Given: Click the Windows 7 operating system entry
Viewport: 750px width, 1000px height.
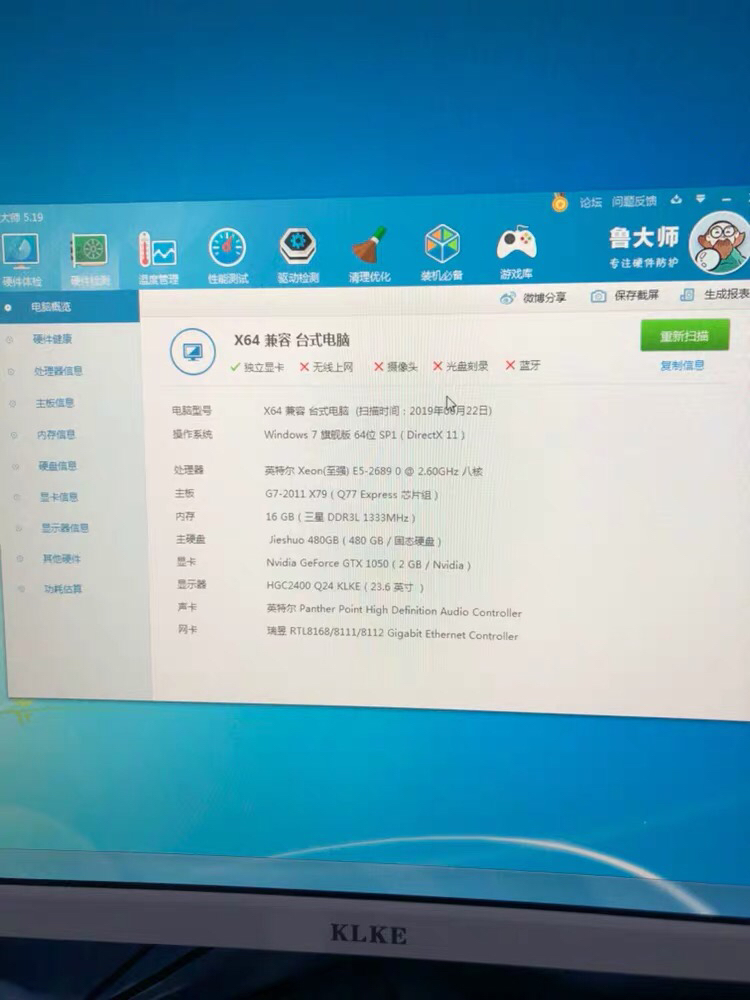Looking at the screenshot, I should (365, 435).
